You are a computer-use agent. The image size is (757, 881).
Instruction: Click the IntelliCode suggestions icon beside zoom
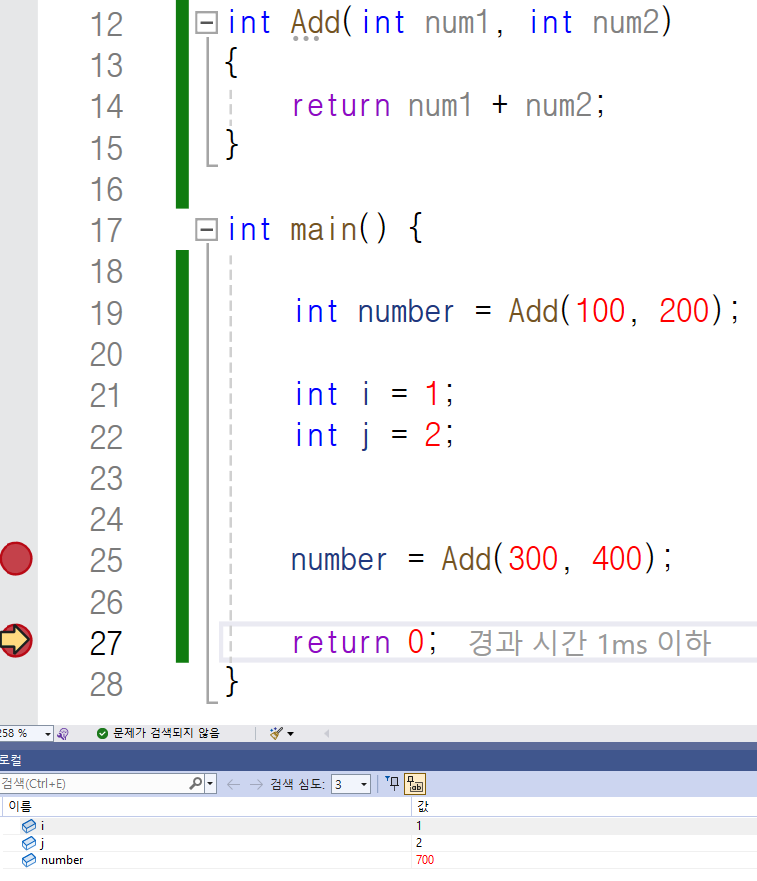(63, 734)
